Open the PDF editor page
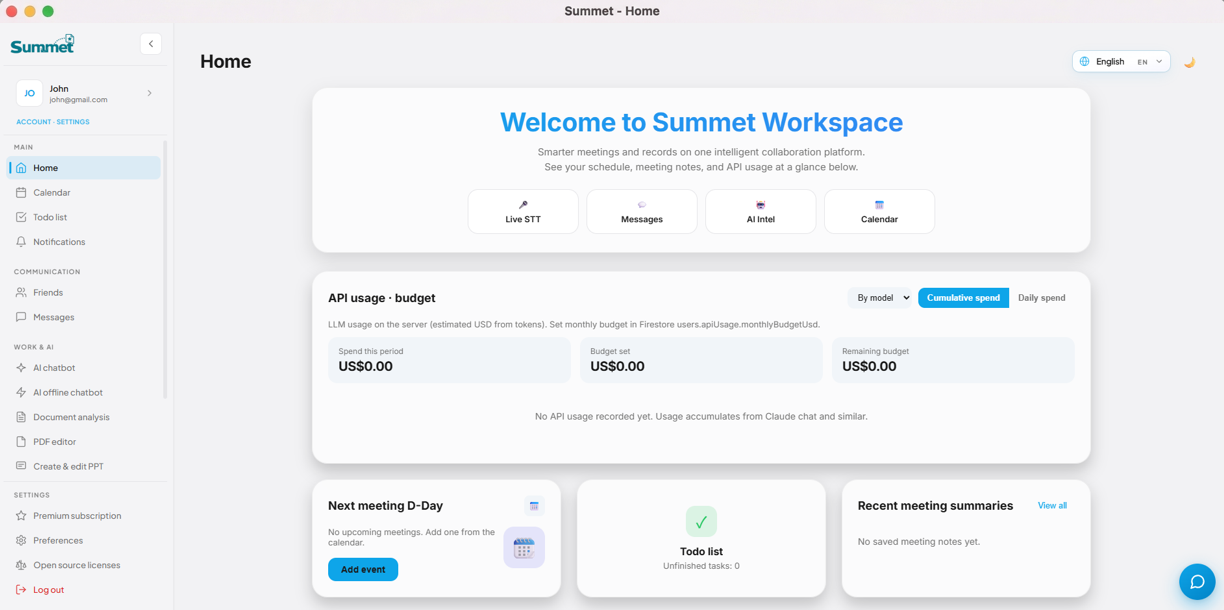Image resolution: width=1224 pixels, height=610 pixels. pos(84,442)
